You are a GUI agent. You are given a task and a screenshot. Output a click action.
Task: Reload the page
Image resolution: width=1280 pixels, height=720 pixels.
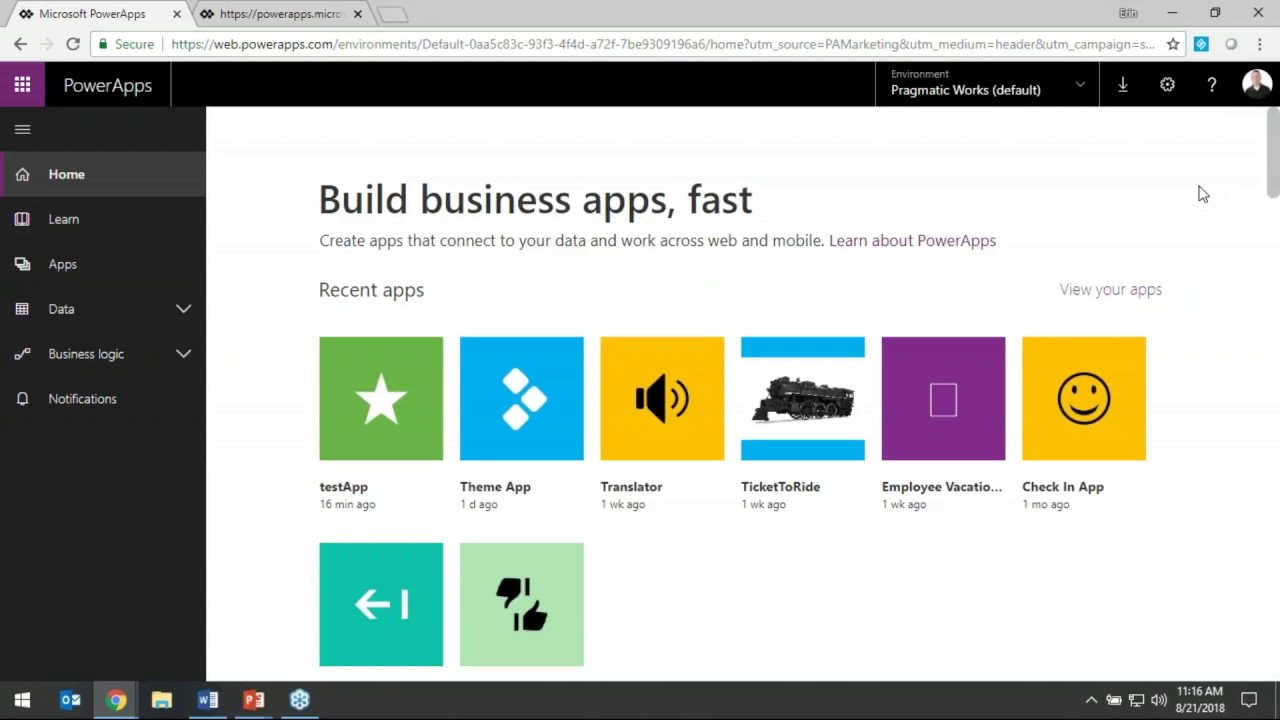73,44
